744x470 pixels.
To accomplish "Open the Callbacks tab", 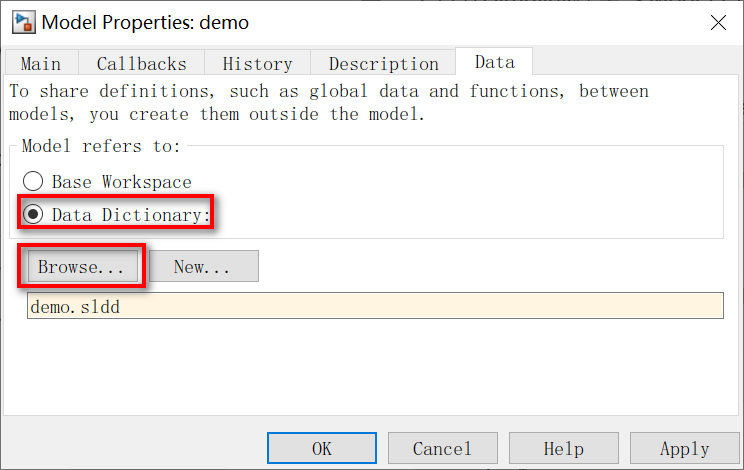I will (141, 63).
